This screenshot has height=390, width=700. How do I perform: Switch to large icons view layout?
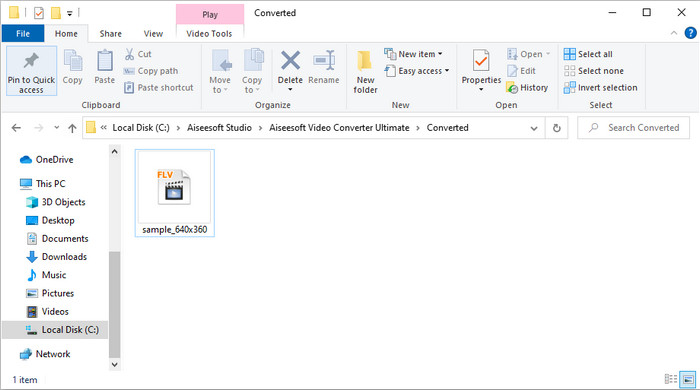pos(688,379)
